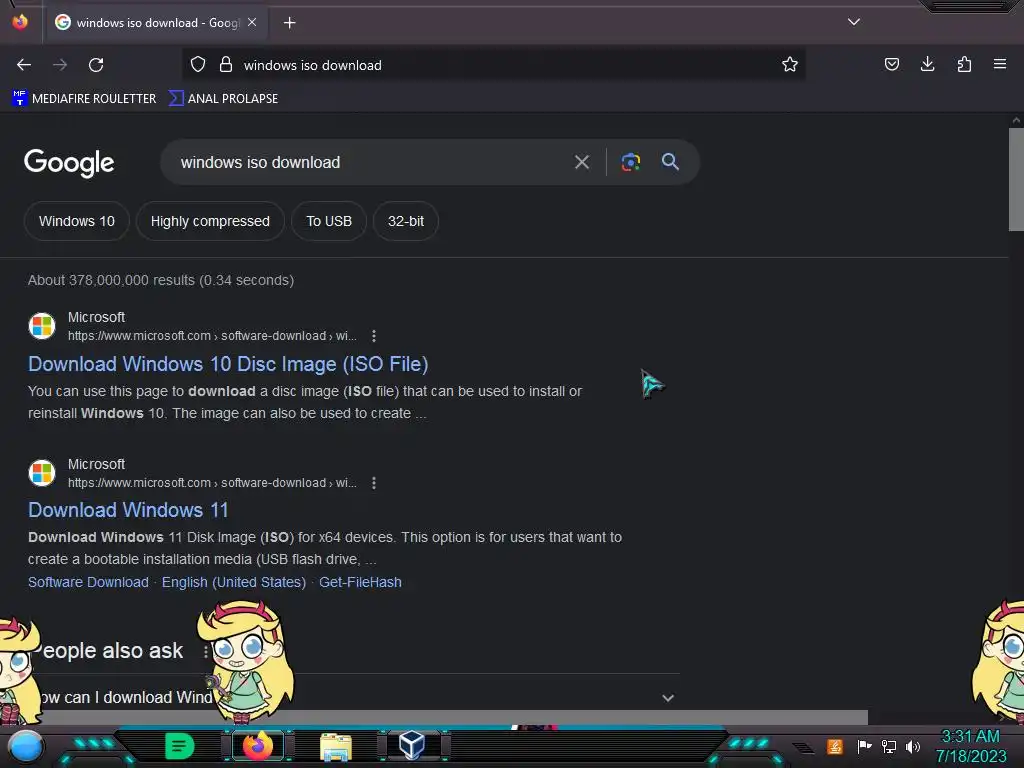Click the Microsoft favicon of the Windows 10 result

pyautogui.click(x=42, y=326)
